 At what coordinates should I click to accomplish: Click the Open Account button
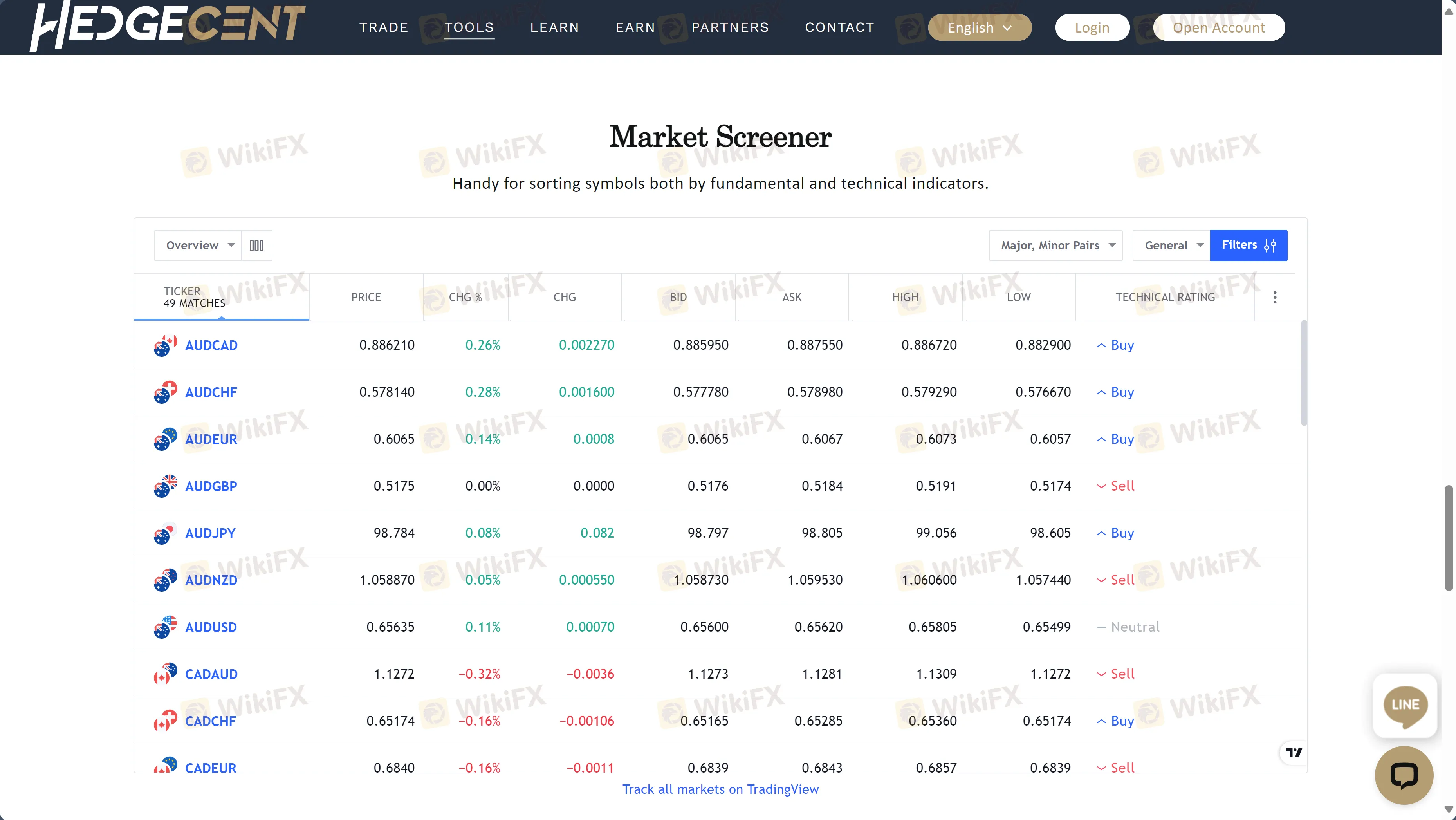1219,28
